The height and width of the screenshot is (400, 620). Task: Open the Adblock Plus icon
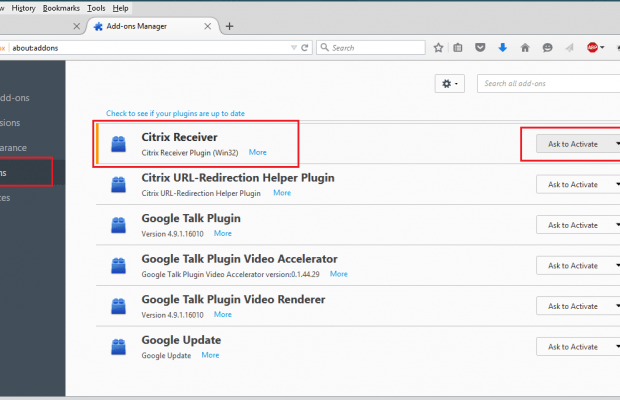592,47
